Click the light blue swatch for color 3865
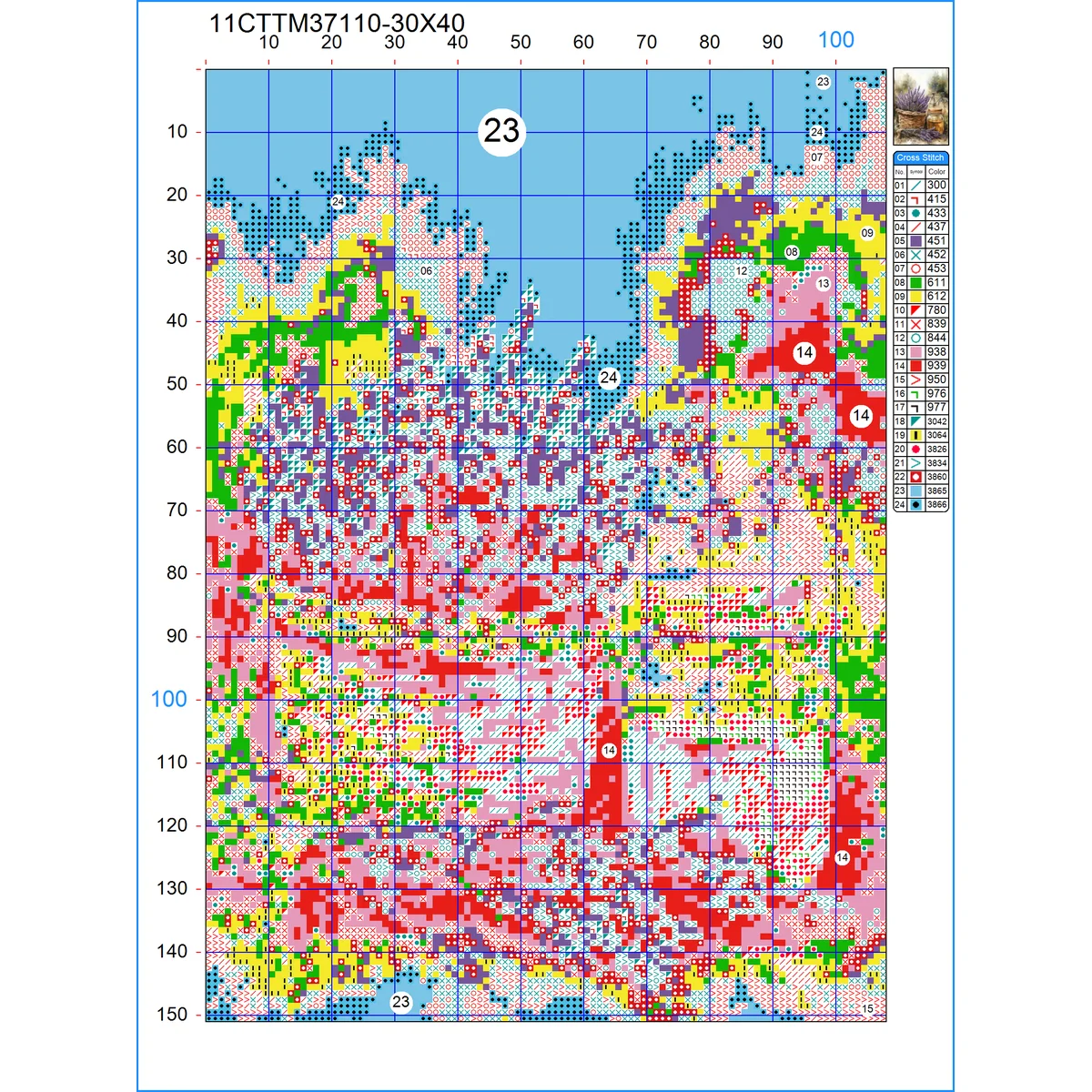Screen dimensions: 1092x1092 915,490
